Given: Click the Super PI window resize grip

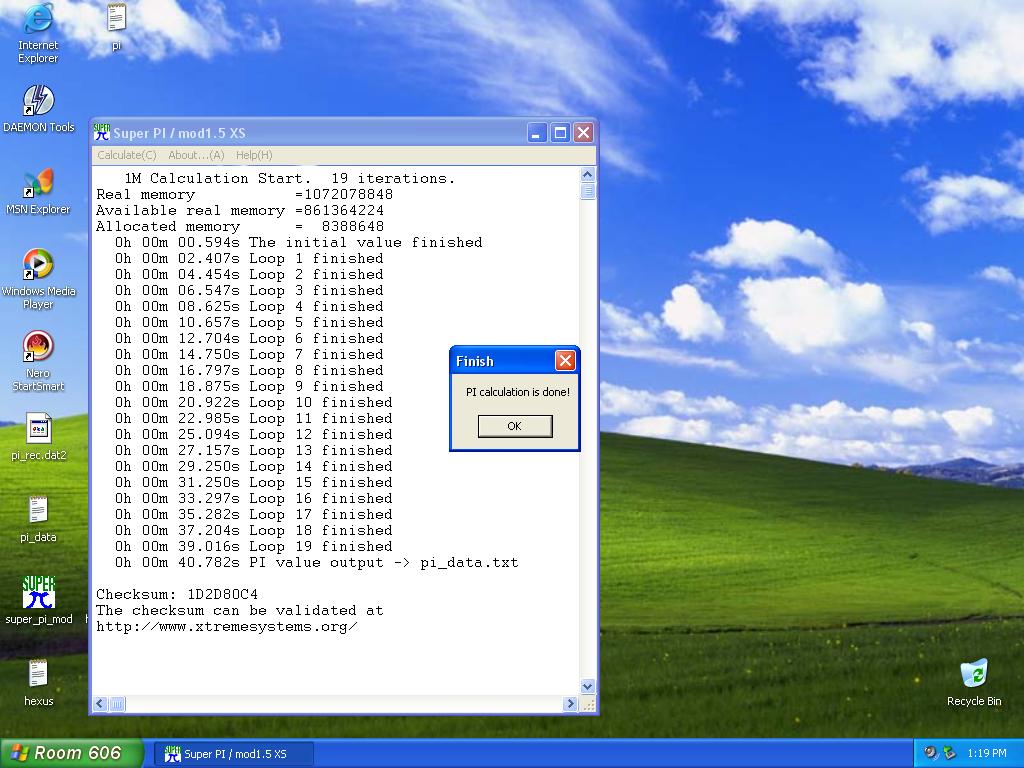Looking at the screenshot, I should (x=588, y=704).
